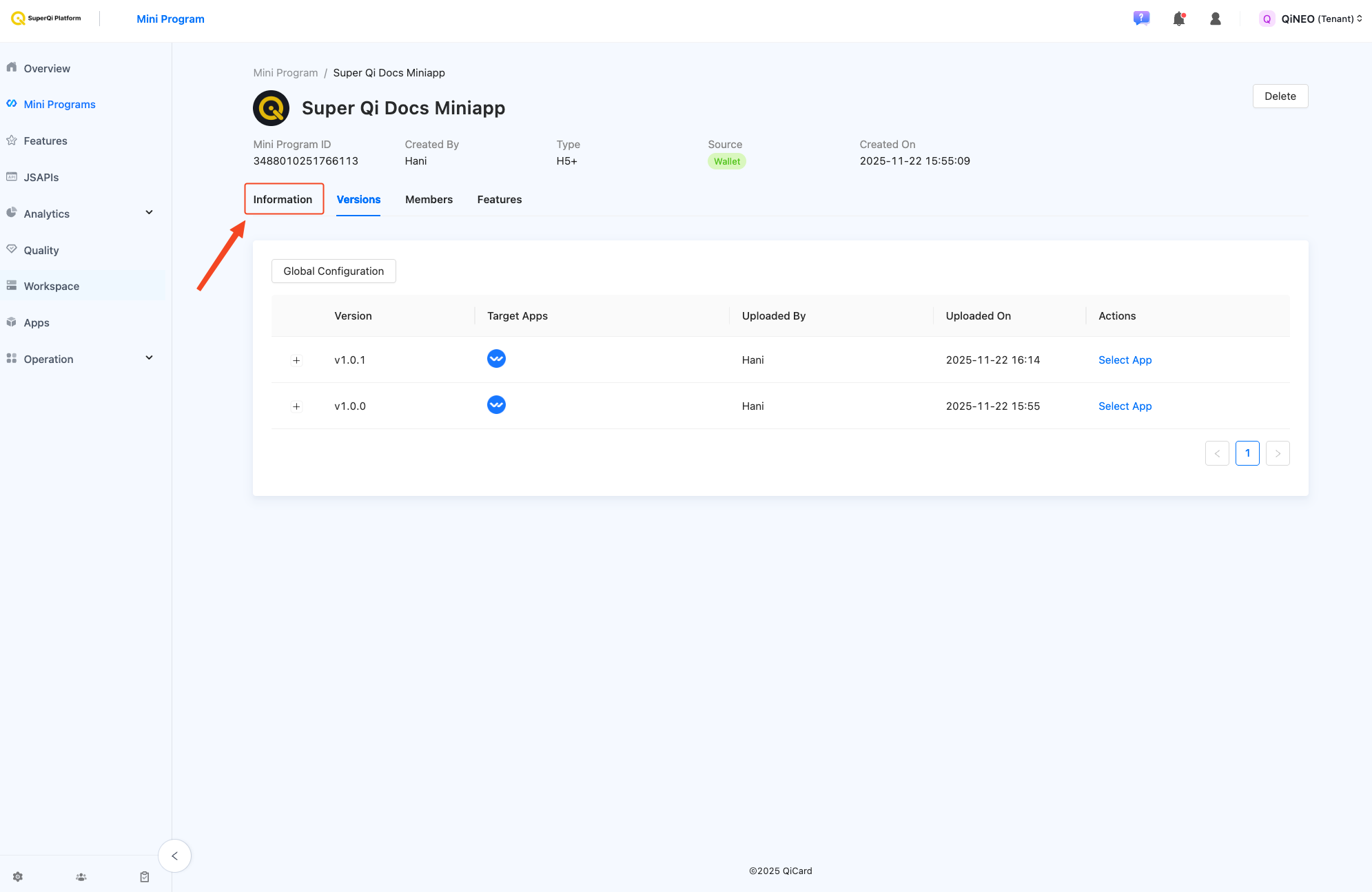1372x892 pixels.
Task: Click the Uploaded On column header
Action: coord(978,316)
